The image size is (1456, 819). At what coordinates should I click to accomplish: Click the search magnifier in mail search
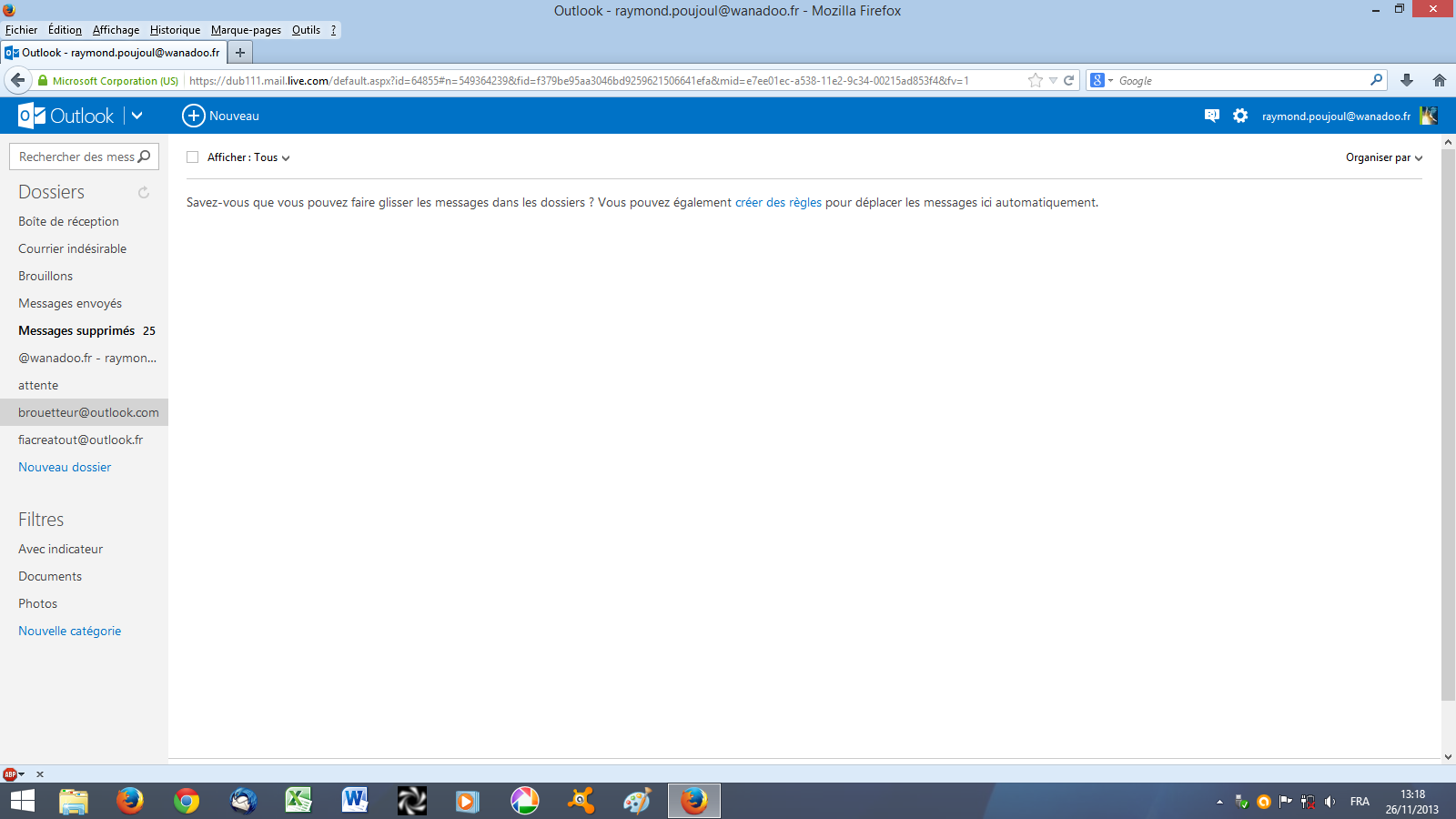[144, 157]
